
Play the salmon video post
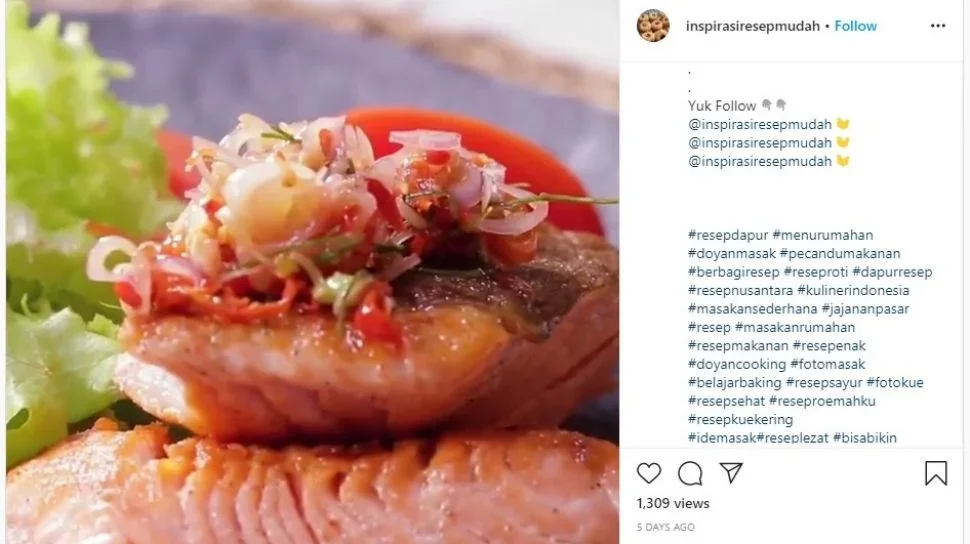[x=312, y=272]
